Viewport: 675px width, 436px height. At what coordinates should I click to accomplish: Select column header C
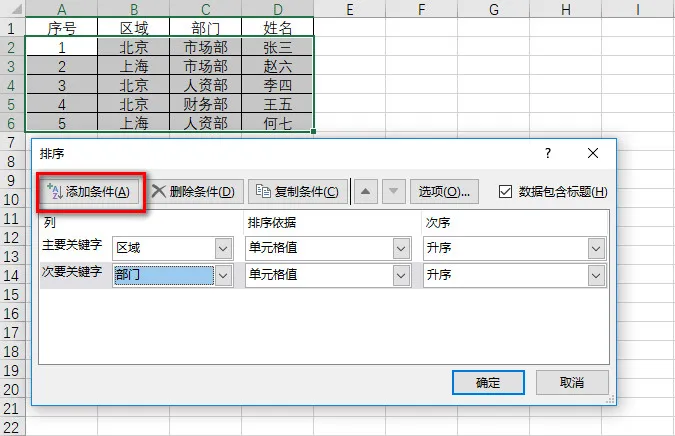point(206,9)
